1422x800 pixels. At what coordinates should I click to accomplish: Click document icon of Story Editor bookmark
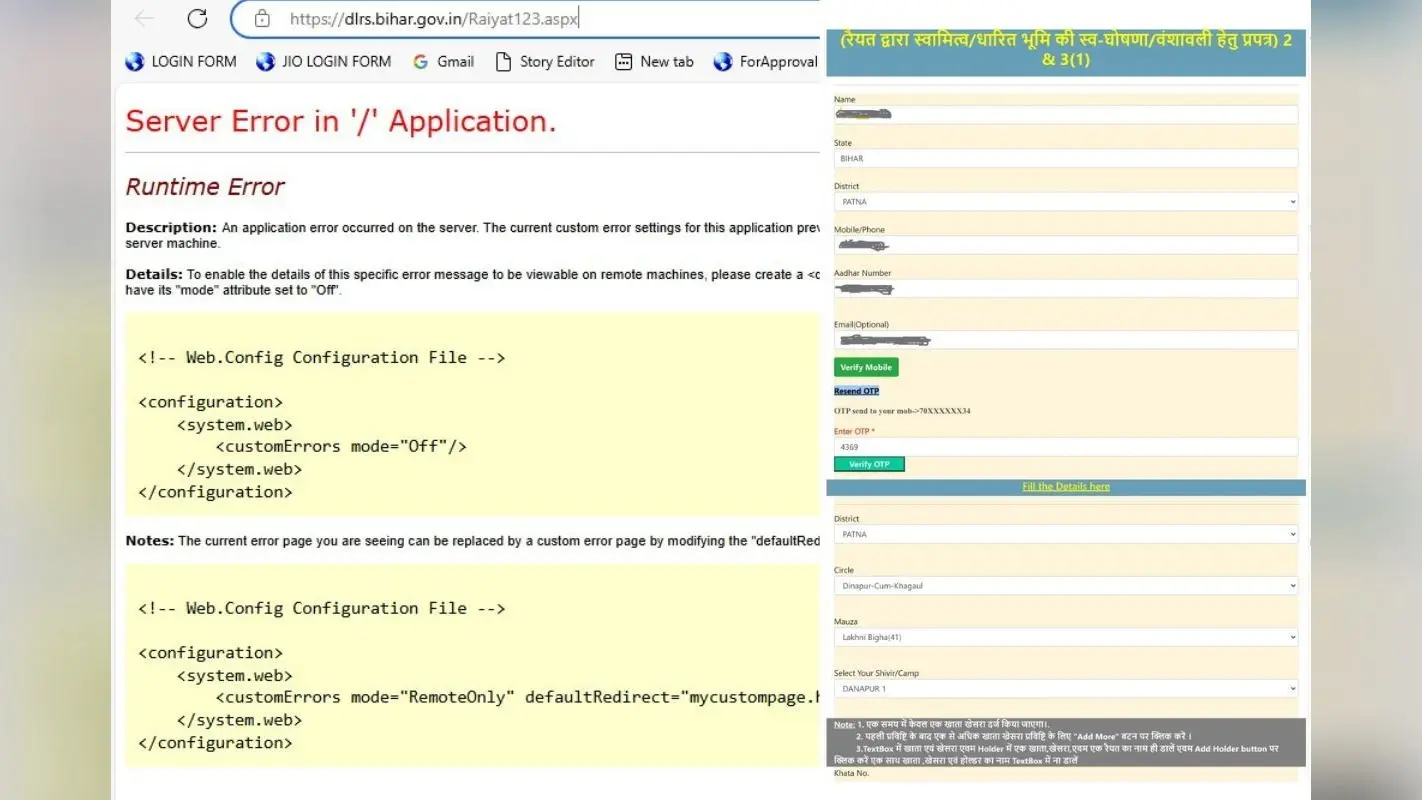504,62
